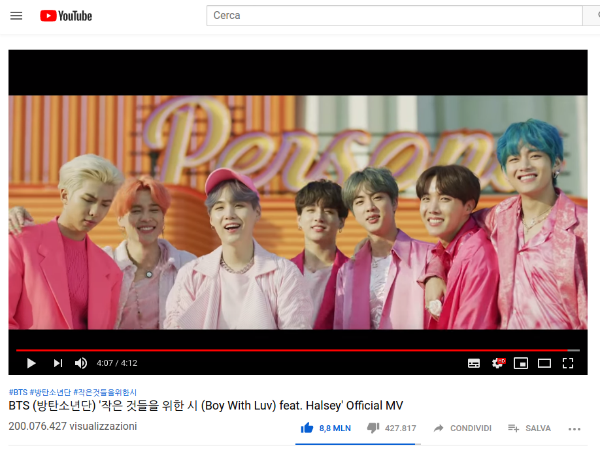Open the player settings gear
Viewport: 600px width, 452px height.
coord(498,363)
